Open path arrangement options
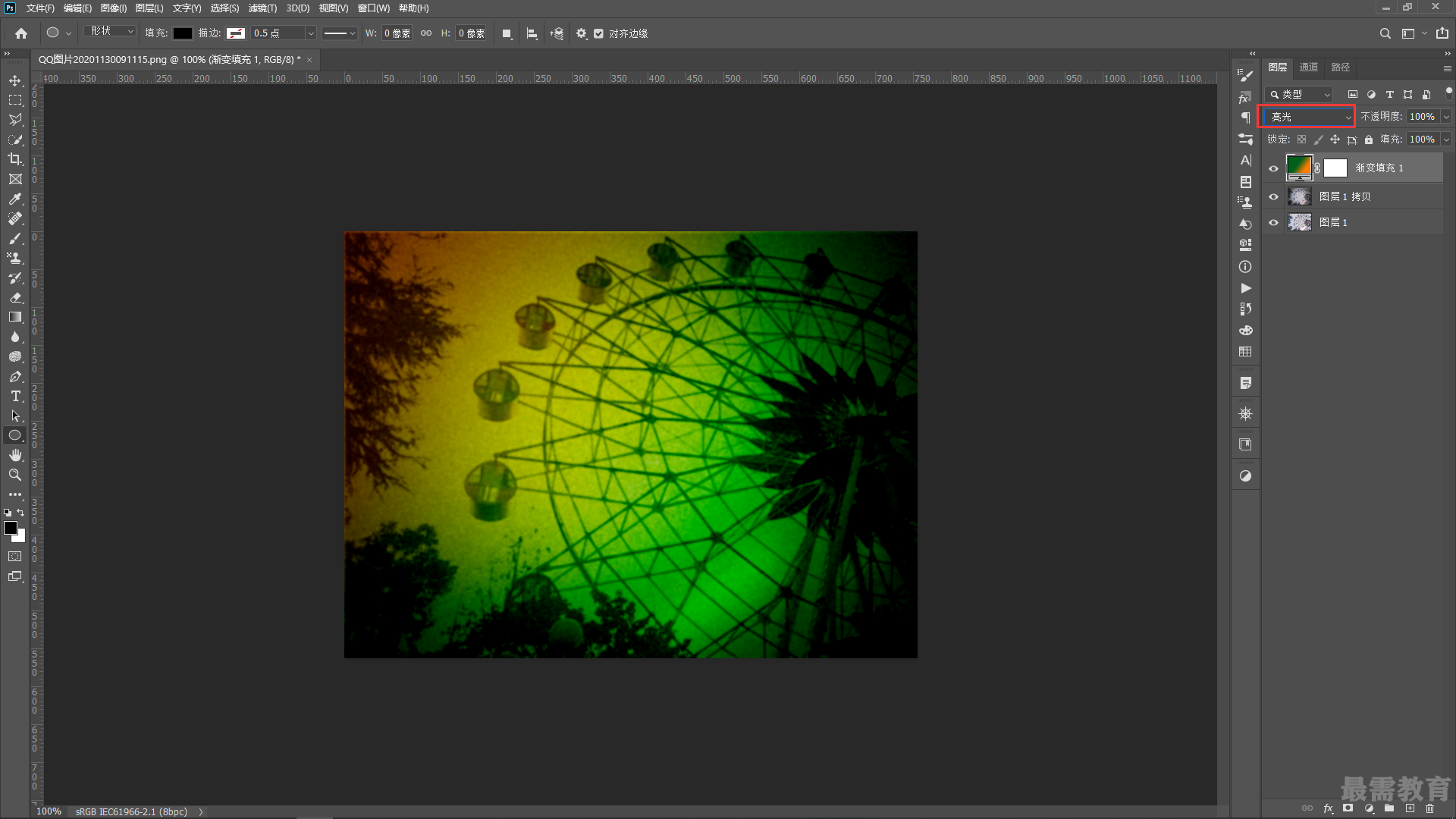 (557, 33)
